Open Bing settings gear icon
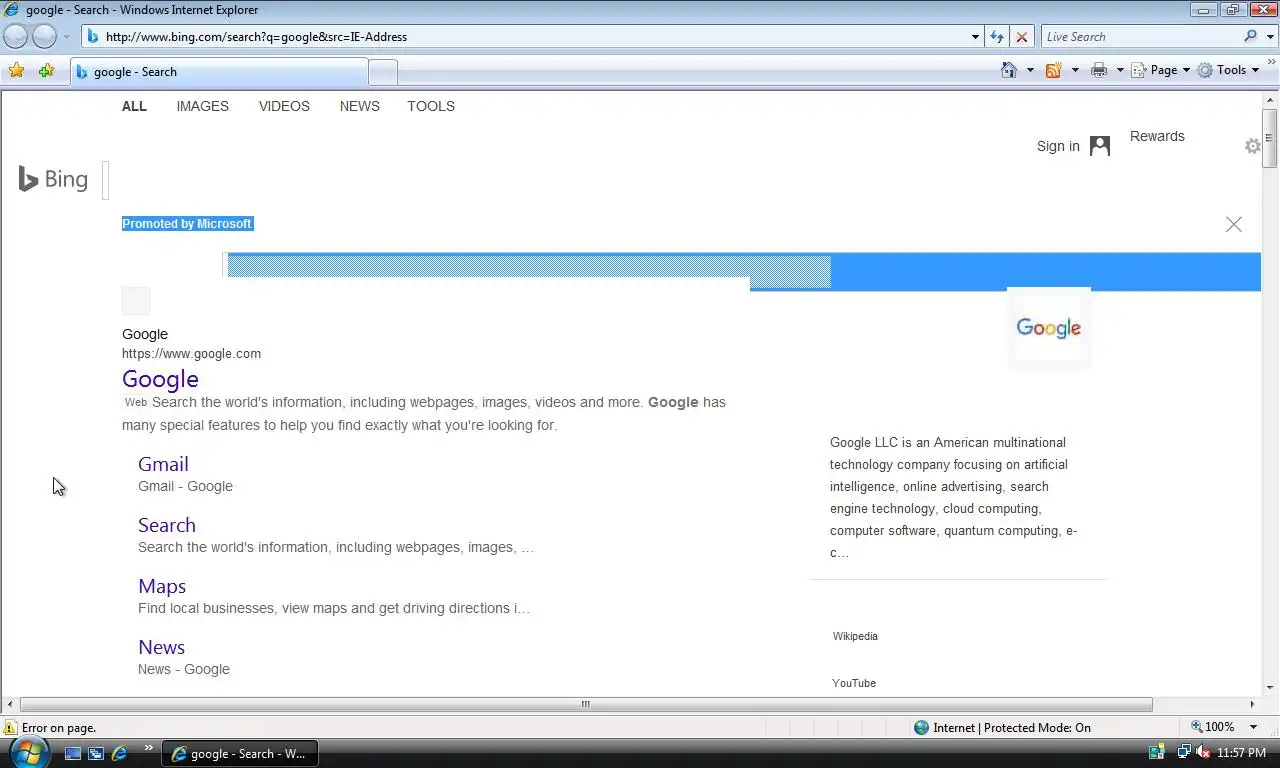Image resolution: width=1280 pixels, height=768 pixels. 1253,146
